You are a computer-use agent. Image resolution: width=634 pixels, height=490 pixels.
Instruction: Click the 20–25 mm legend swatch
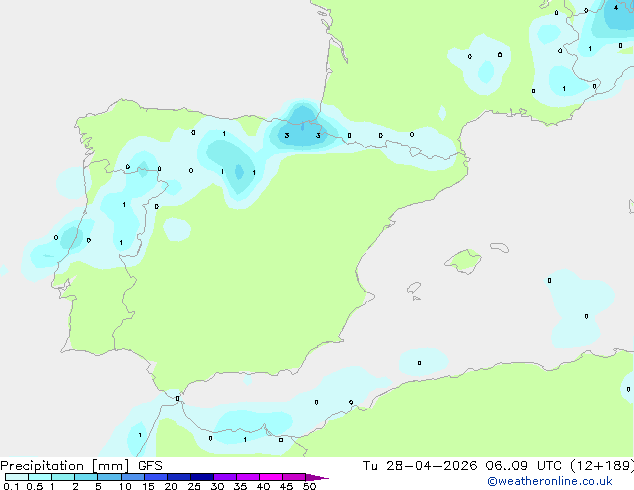179,477
